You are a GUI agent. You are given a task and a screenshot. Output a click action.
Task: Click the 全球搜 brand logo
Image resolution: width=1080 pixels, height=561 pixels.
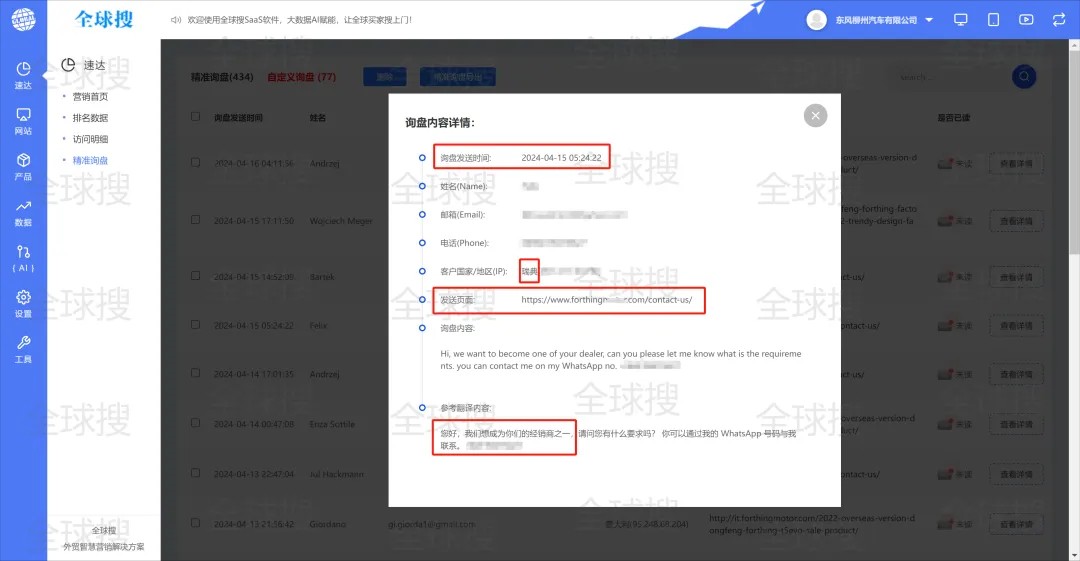click(104, 19)
